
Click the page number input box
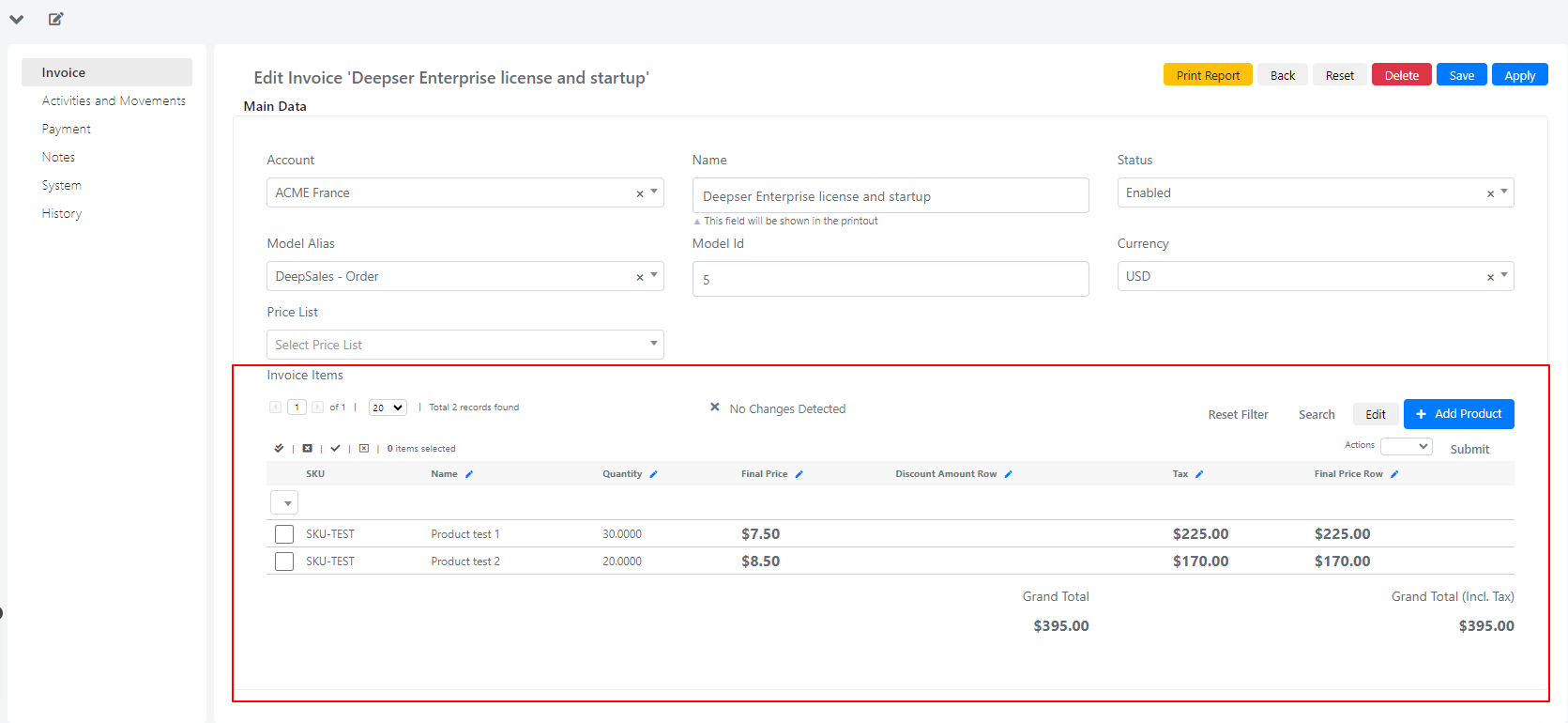click(297, 407)
